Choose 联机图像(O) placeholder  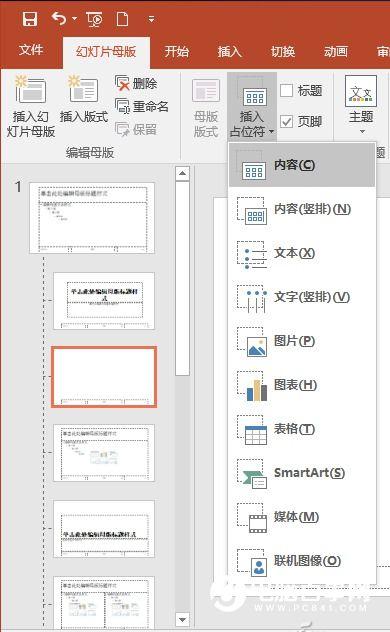click(x=302, y=561)
